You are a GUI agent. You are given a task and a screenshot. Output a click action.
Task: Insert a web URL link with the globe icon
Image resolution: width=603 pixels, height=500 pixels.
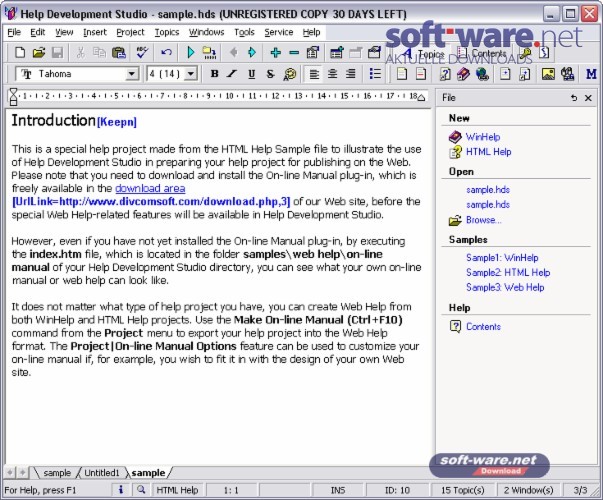tap(482, 73)
